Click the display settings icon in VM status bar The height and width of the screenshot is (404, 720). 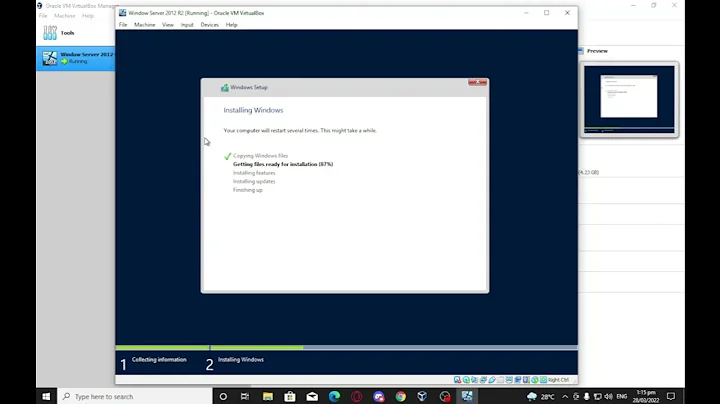[509, 380]
